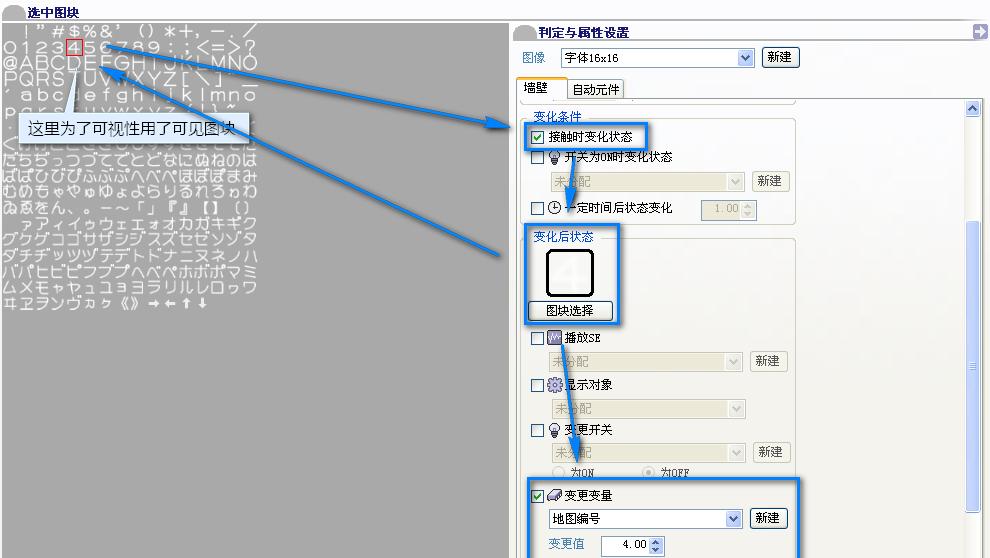The image size is (990, 558).
Task: Select the right-arrow glyph tile
Action: pyautogui.click(x=154, y=304)
